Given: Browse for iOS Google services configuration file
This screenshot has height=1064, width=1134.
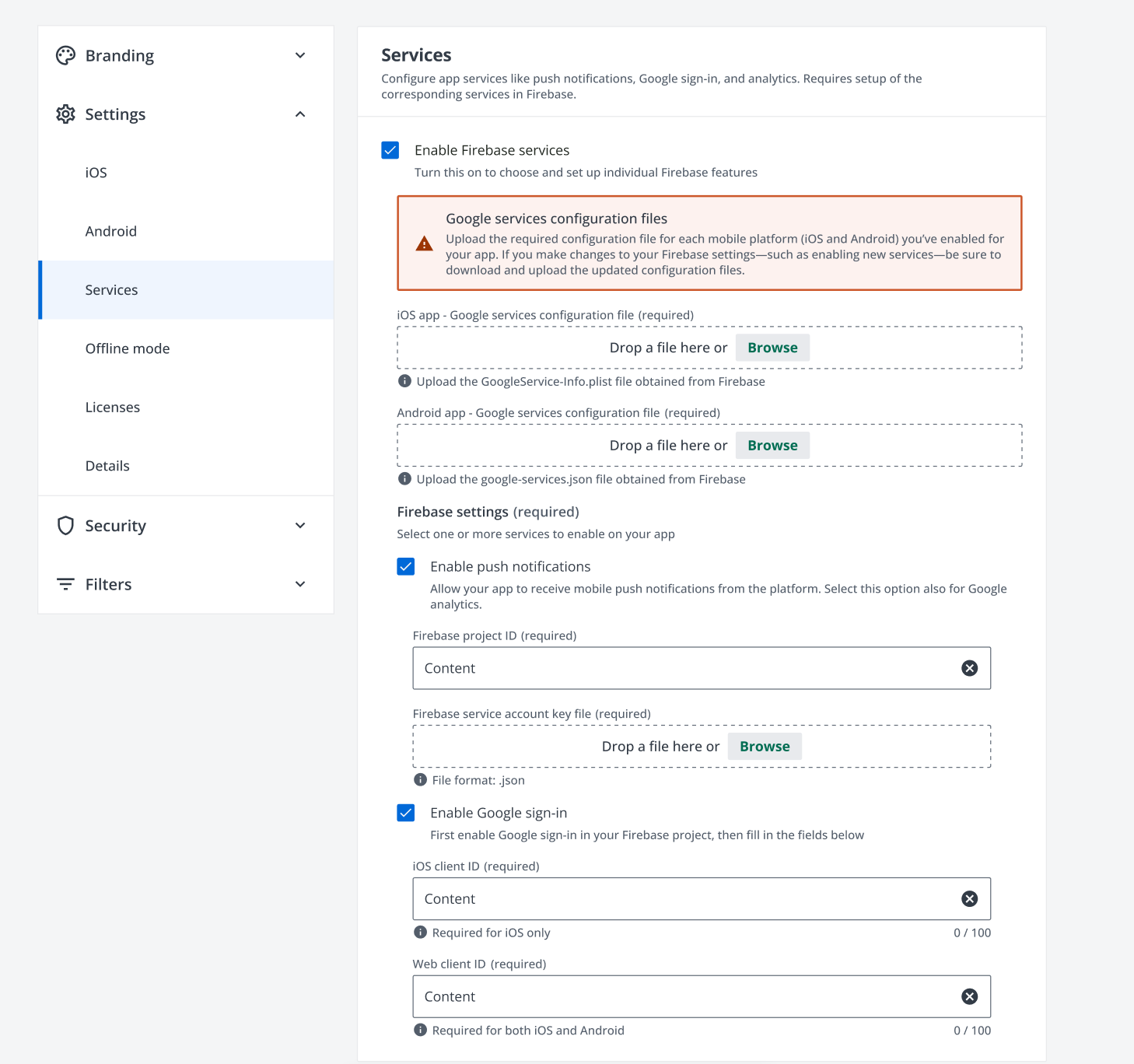Looking at the screenshot, I should click(772, 348).
